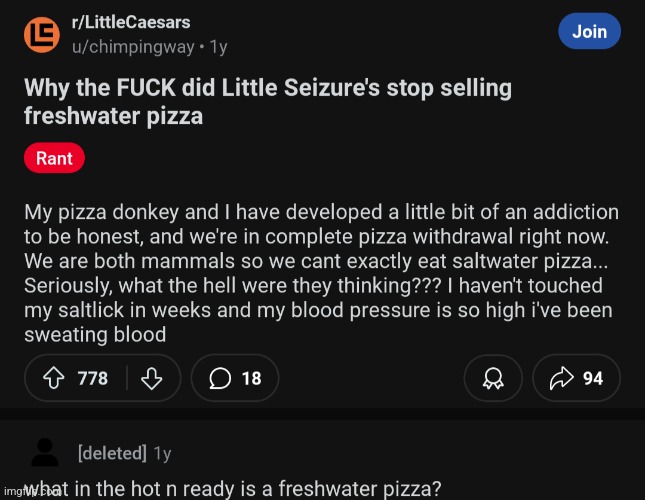
Task: Click the deleted user's avatar silhouette
Action: [45, 452]
